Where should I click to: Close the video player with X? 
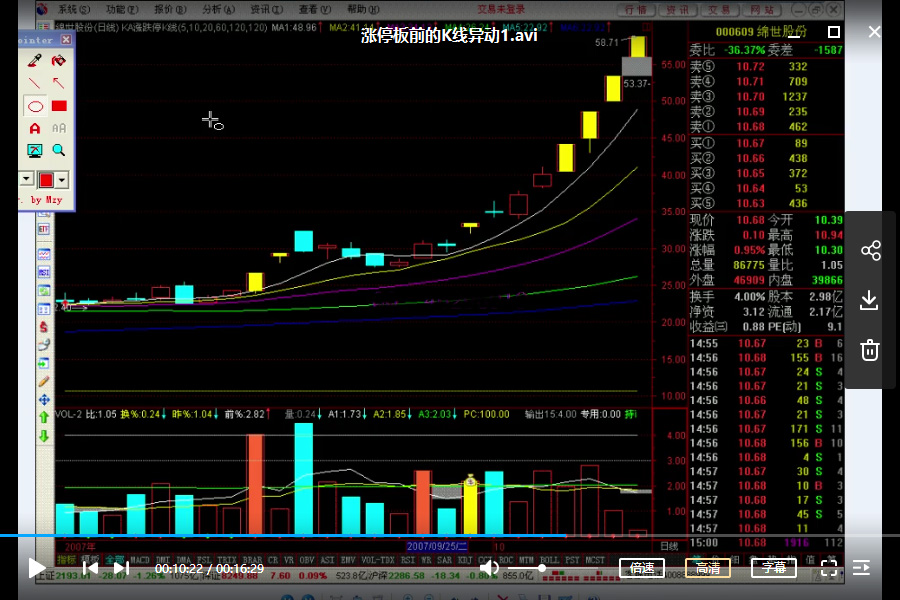[874, 32]
